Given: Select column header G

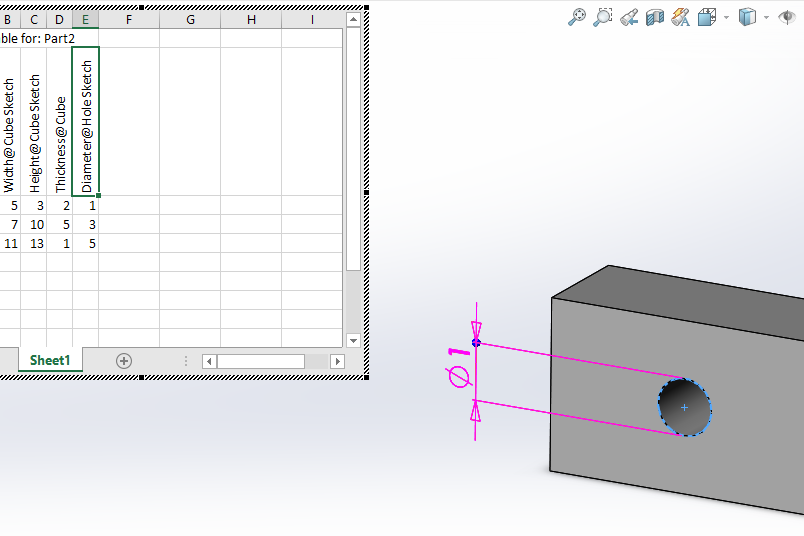Looking at the screenshot, I should 190,20.
